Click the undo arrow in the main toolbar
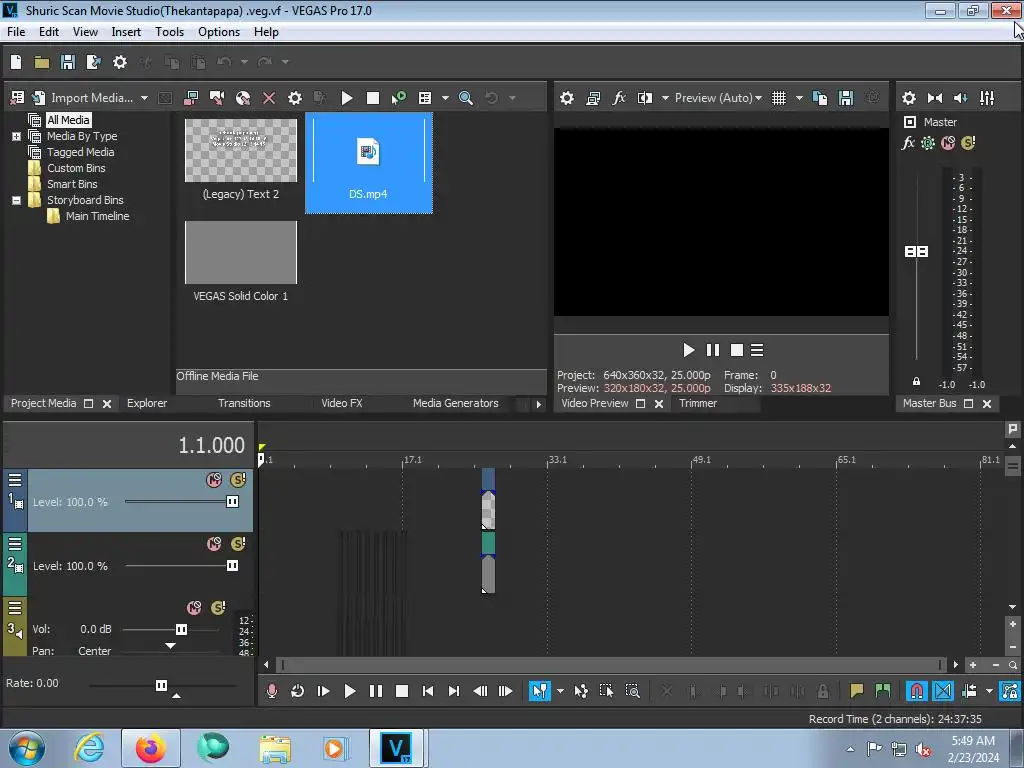Screen dimensions: 1024x768 [224, 62]
